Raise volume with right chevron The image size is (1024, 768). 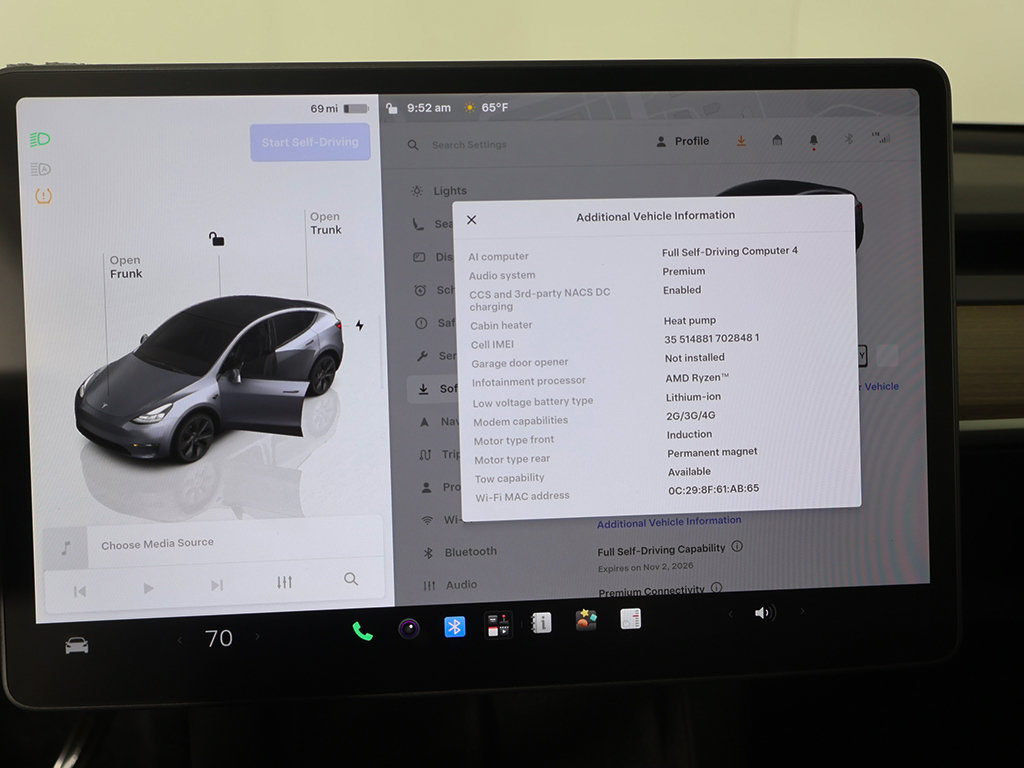(x=803, y=611)
